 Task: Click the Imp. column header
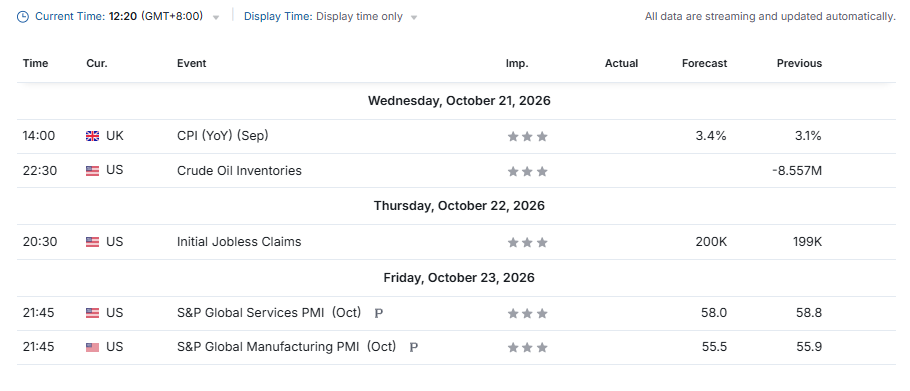pos(517,63)
